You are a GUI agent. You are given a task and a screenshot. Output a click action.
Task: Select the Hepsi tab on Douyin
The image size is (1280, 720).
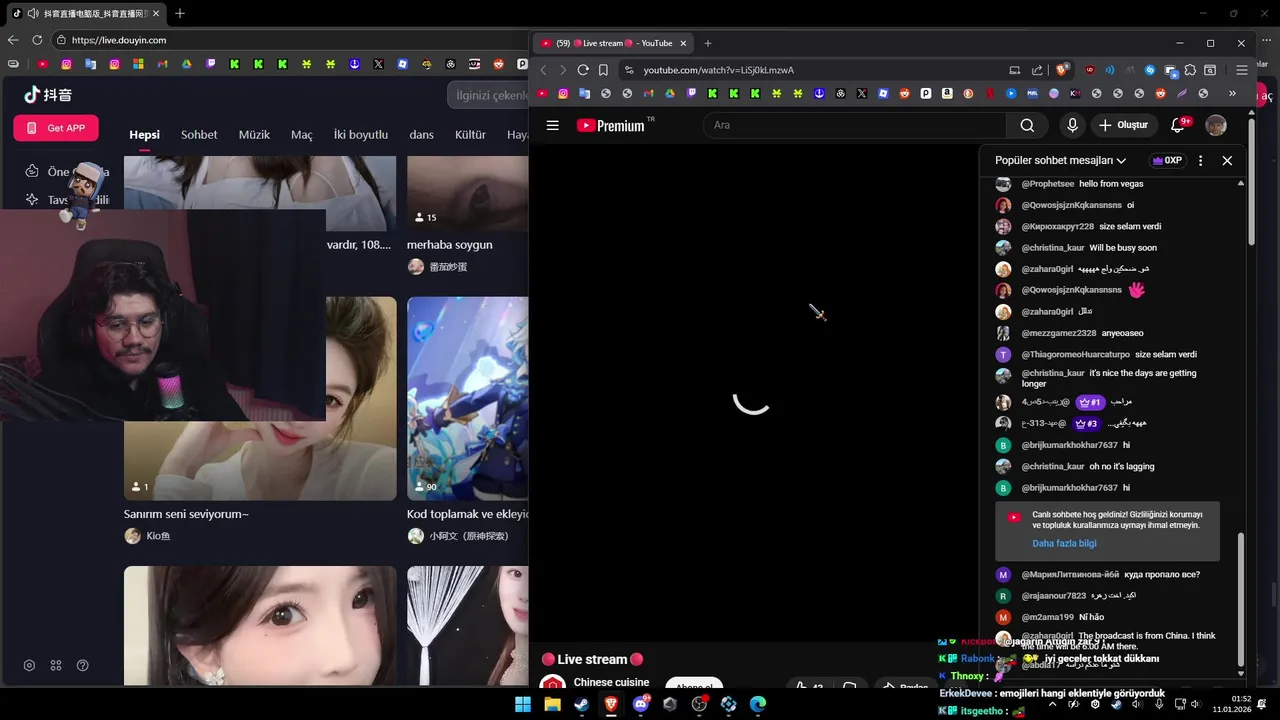tap(144, 135)
